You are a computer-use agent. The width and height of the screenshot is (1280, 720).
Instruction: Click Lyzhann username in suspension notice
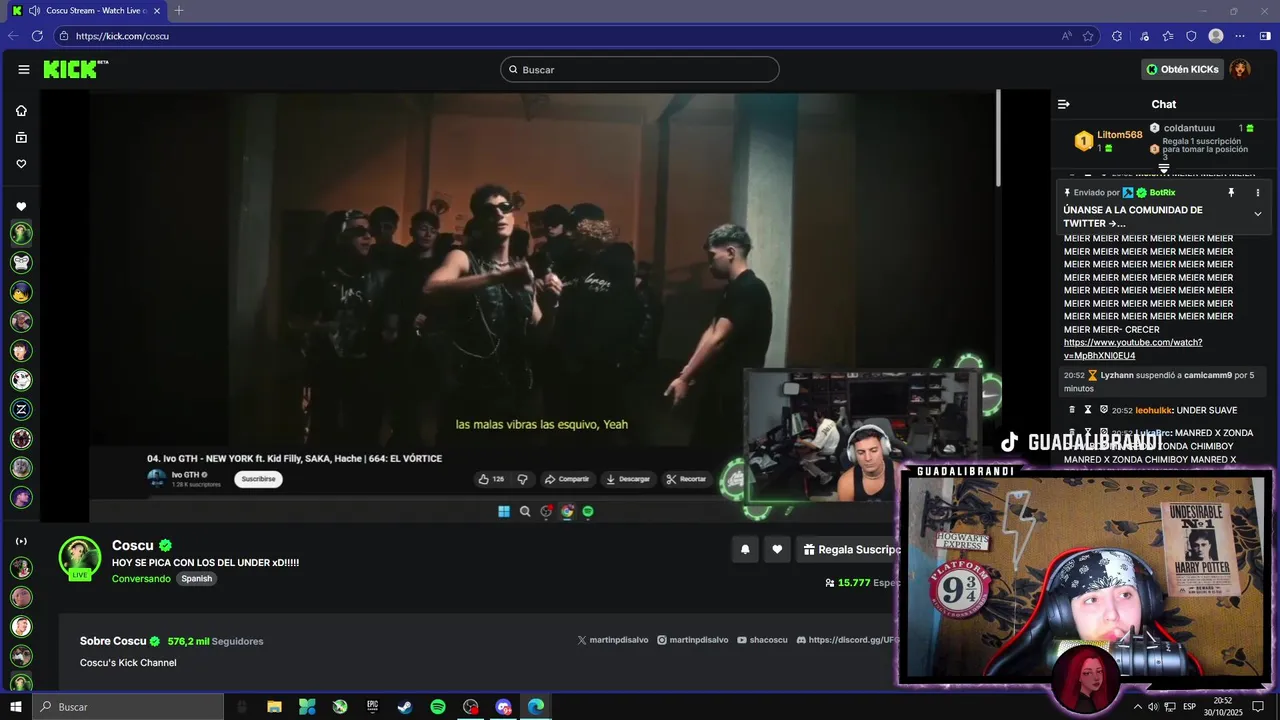1118,375
